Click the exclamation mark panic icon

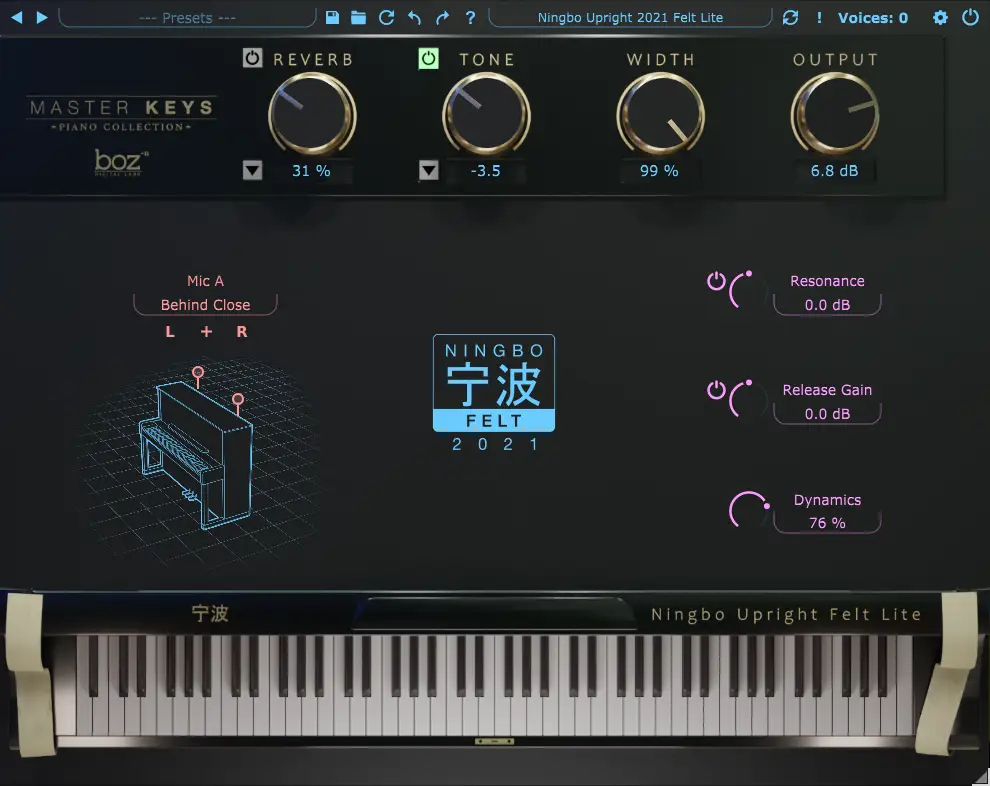click(x=820, y=17)
